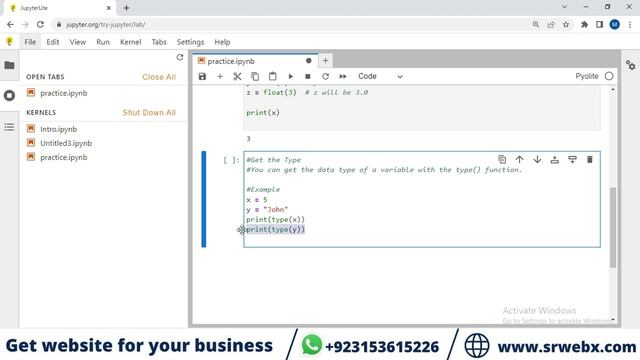This screenshot has width=640, height=360.
Task: Close the JupyterLite browser tab
Action: click(x=109, y=8)
